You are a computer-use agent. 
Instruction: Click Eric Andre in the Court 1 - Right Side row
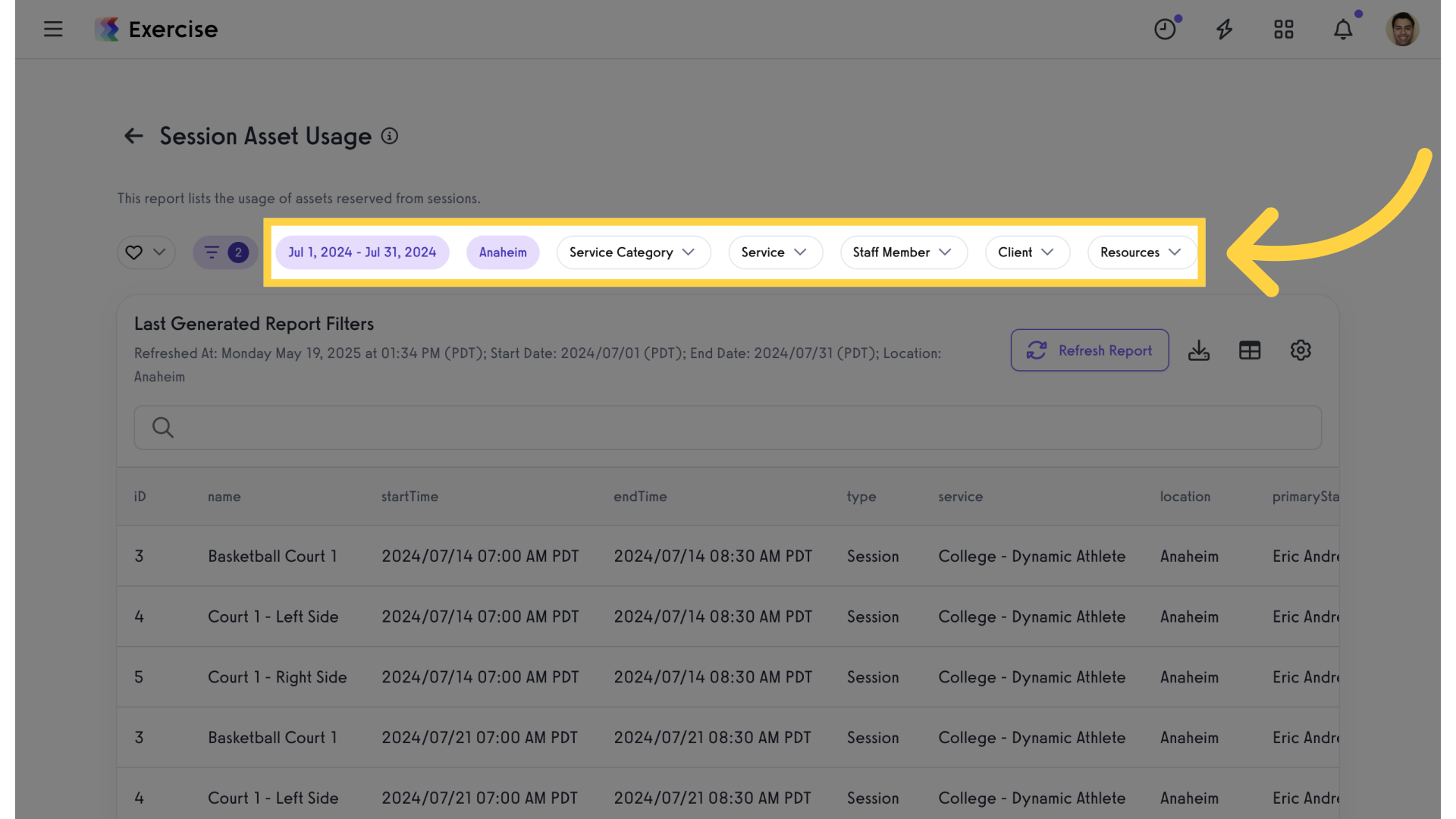[1306, 677]
